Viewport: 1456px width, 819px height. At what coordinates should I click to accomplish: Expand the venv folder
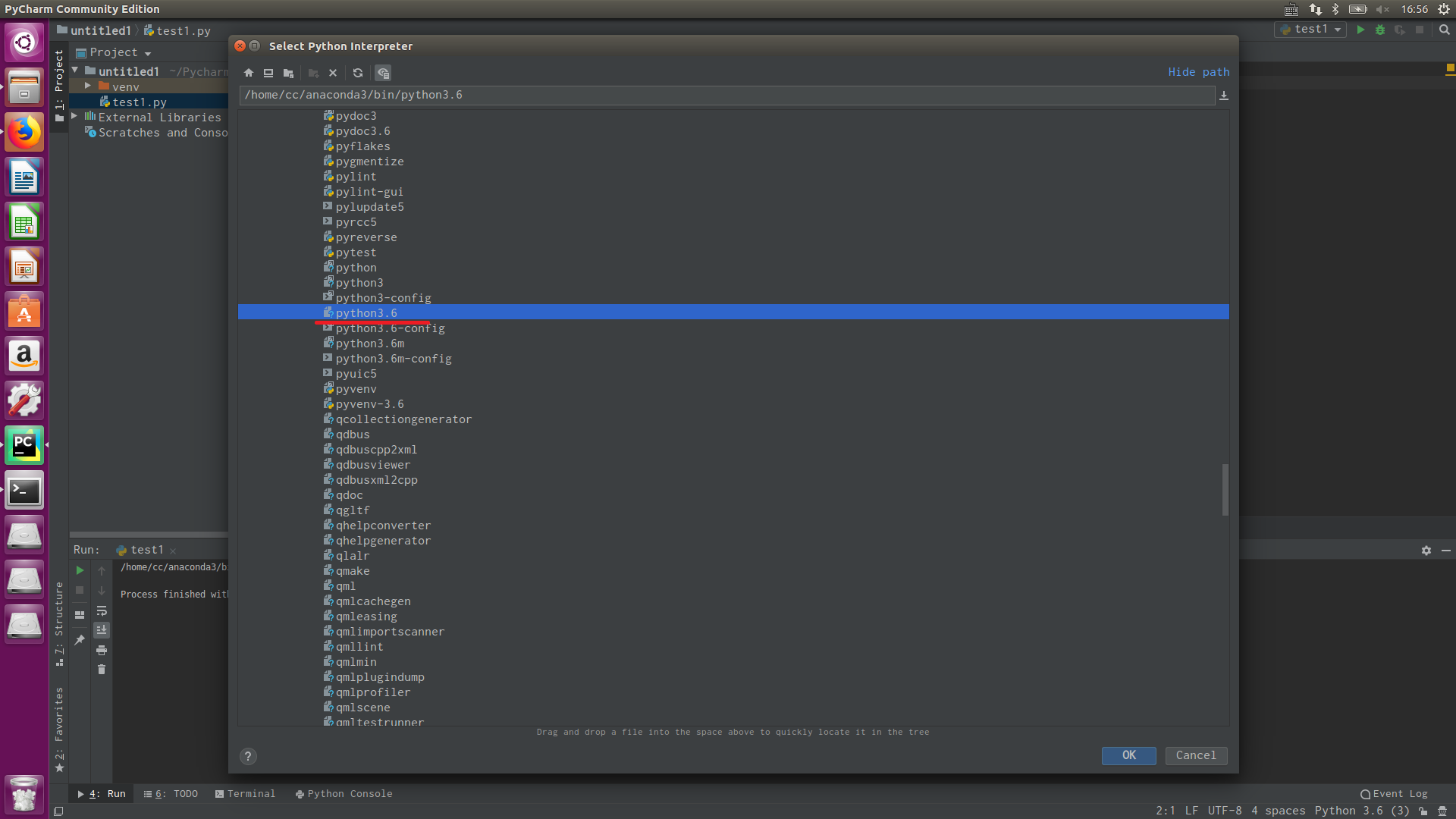point(88,86)
